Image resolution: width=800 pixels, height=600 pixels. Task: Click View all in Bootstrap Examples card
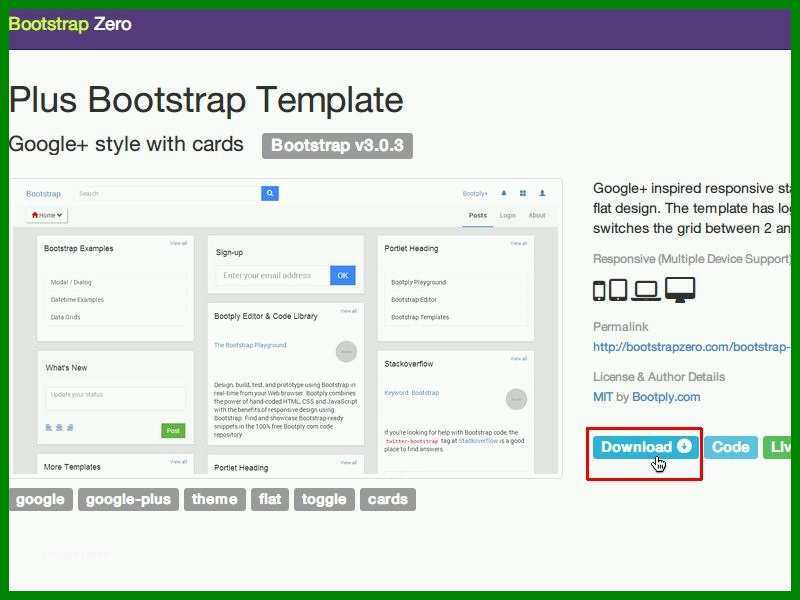click(x=179, y=243)
